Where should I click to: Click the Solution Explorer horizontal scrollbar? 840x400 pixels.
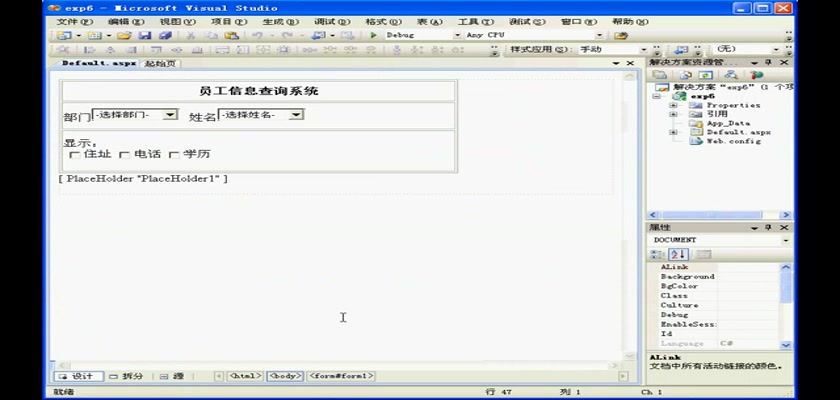click(x=715, y=215)
